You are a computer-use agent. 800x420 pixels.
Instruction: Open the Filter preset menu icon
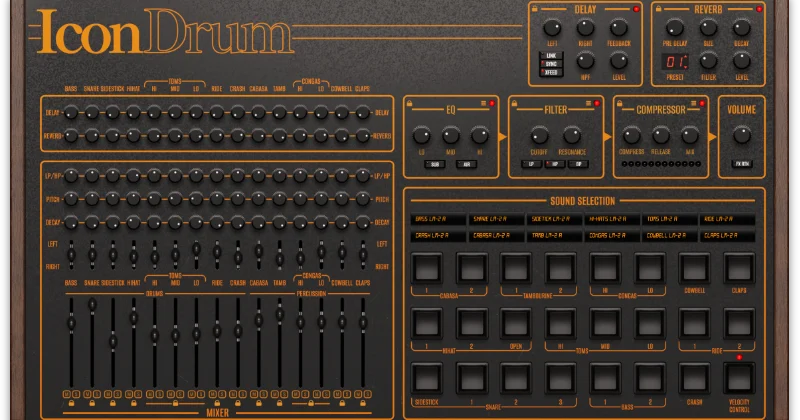click(588, 104)
